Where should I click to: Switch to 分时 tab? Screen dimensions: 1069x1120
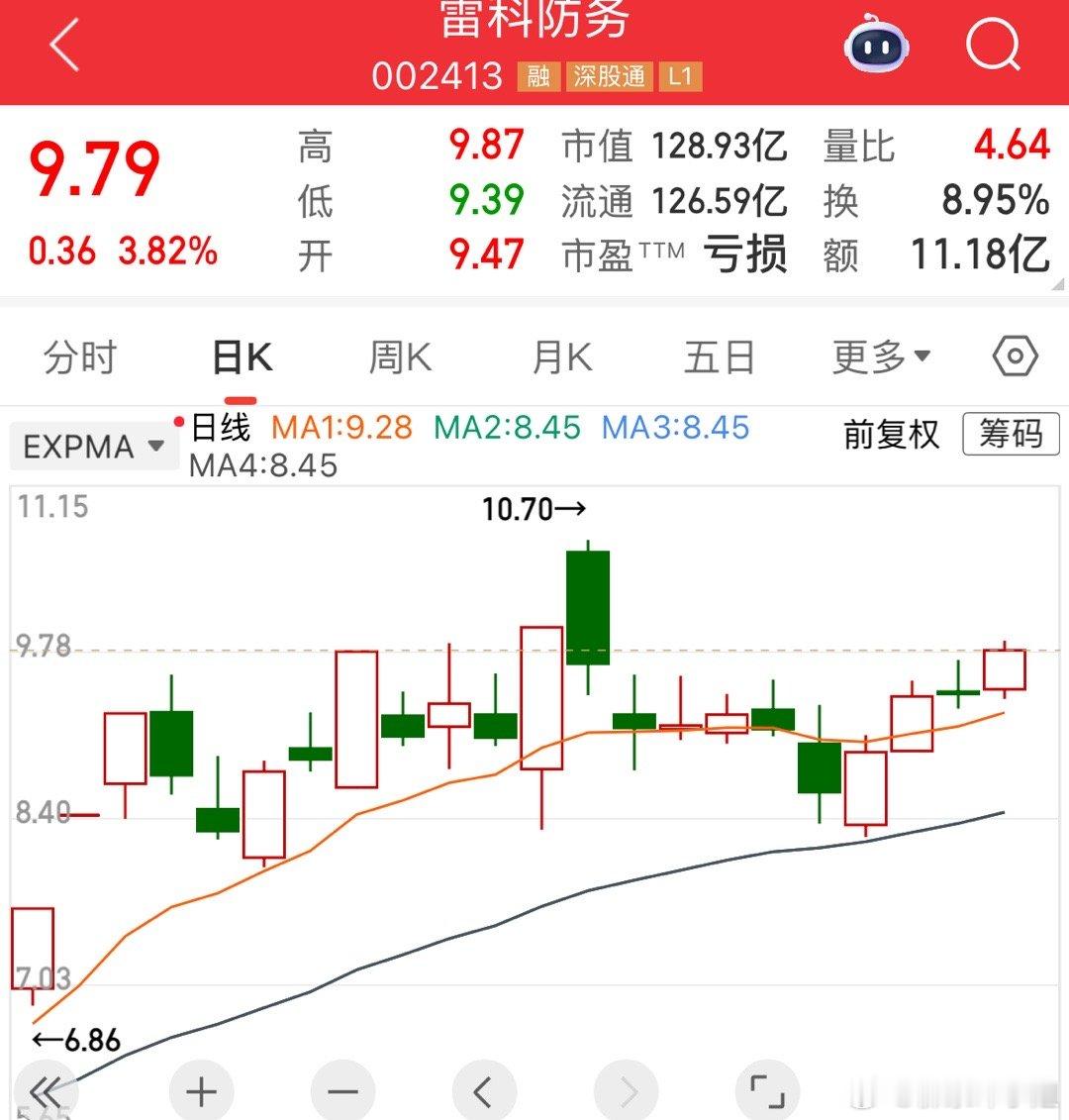coord(79,357)
